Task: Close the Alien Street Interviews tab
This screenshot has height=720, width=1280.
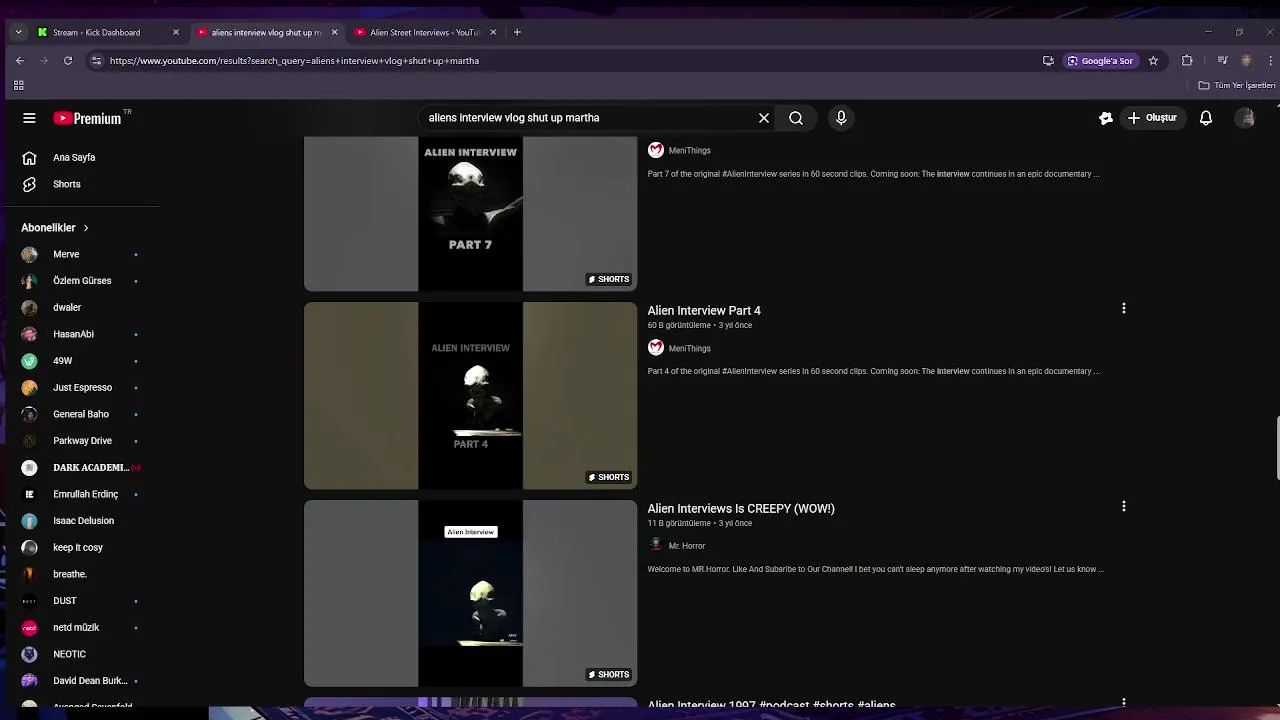Action: (493, 32)
